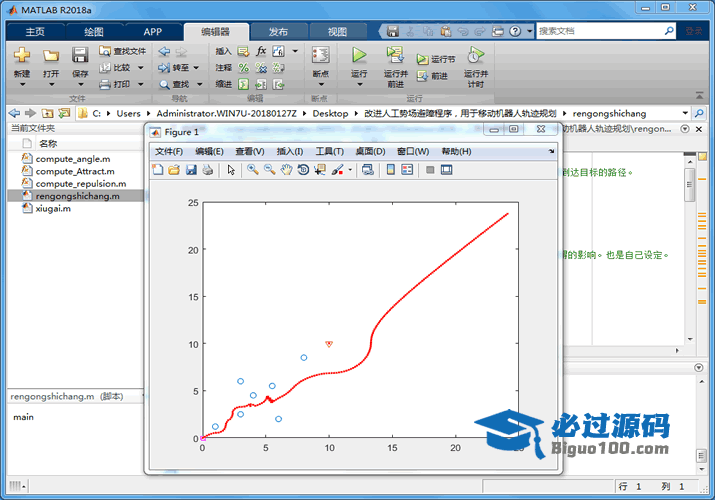Go back with the blue left arrow

[164, 51]
